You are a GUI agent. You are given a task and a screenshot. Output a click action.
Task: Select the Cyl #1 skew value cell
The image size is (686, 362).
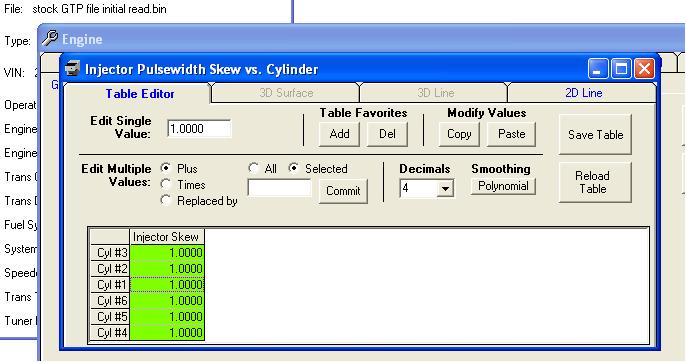(167, 285)
